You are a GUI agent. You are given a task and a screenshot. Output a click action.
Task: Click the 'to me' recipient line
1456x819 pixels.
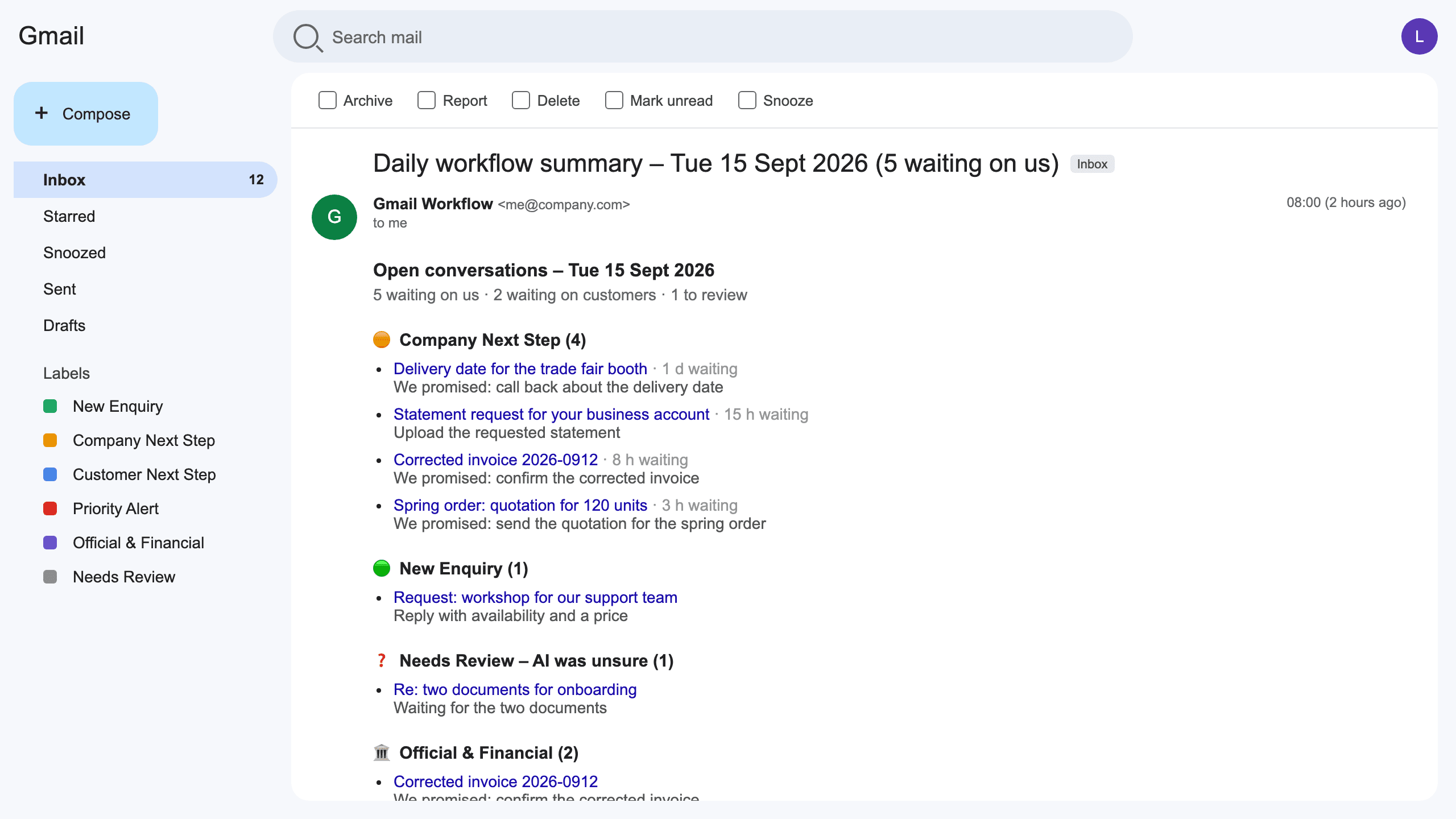[390, 223]
